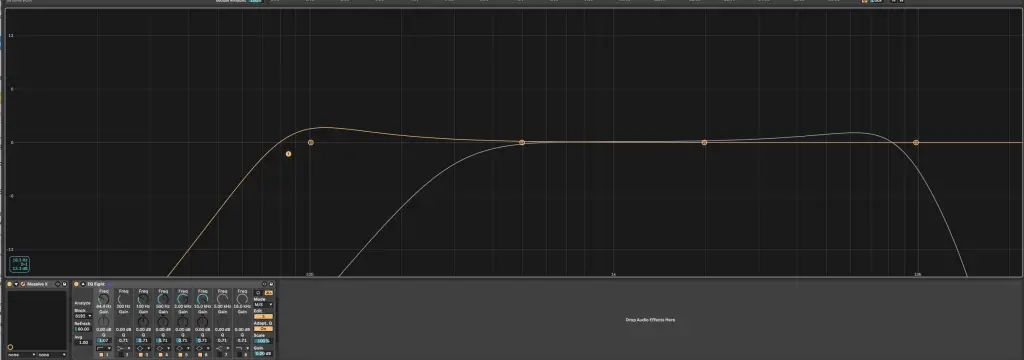Click the Scale 100% field
The height and width of the screenshot is (360, 1024).
pos(263,341)
